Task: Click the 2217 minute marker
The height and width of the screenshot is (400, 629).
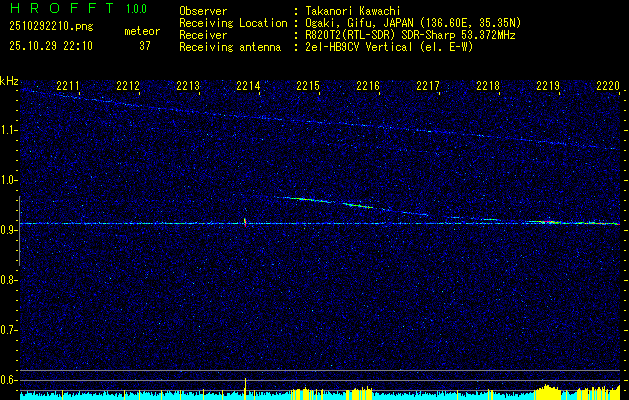Action: coord(428,87)
